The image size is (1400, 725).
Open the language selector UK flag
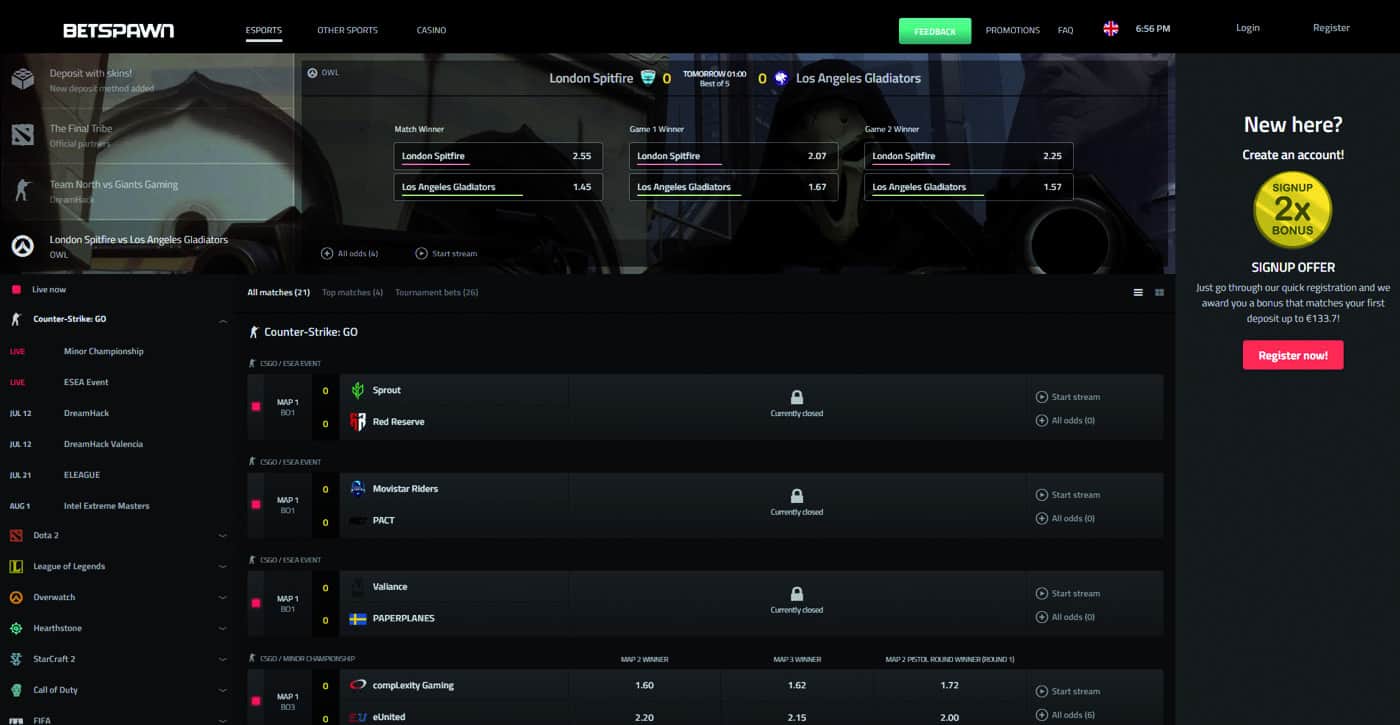pyautogui.click(x=1111, y=29)
